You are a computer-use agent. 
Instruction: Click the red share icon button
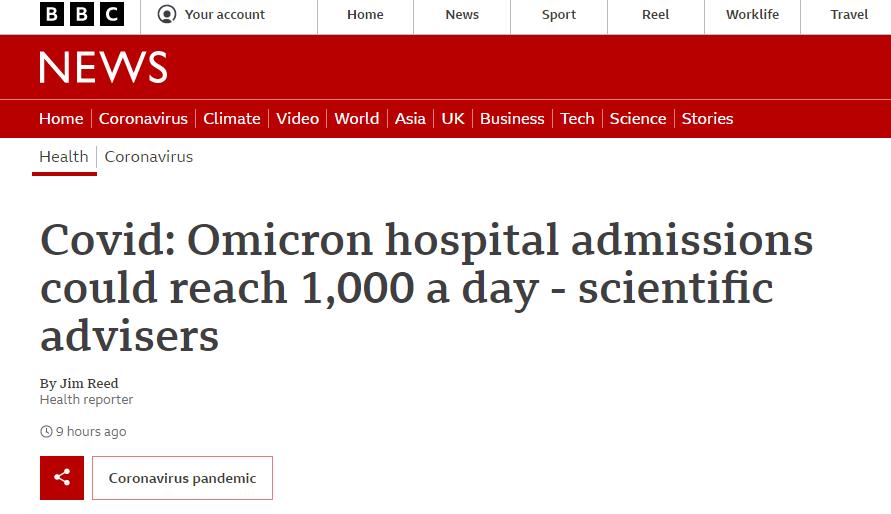(62, 478)
